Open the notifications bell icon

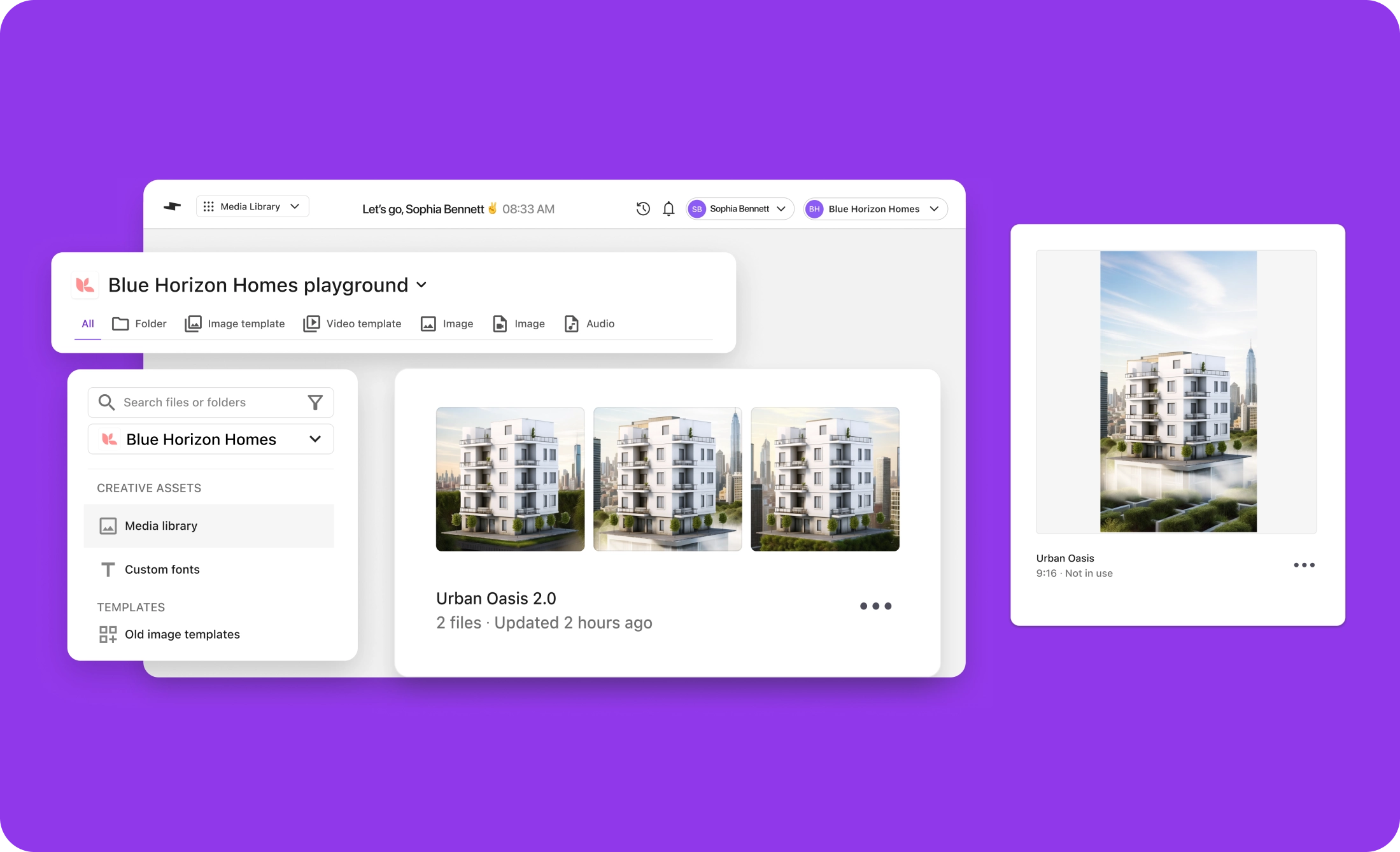coord(668,208)
